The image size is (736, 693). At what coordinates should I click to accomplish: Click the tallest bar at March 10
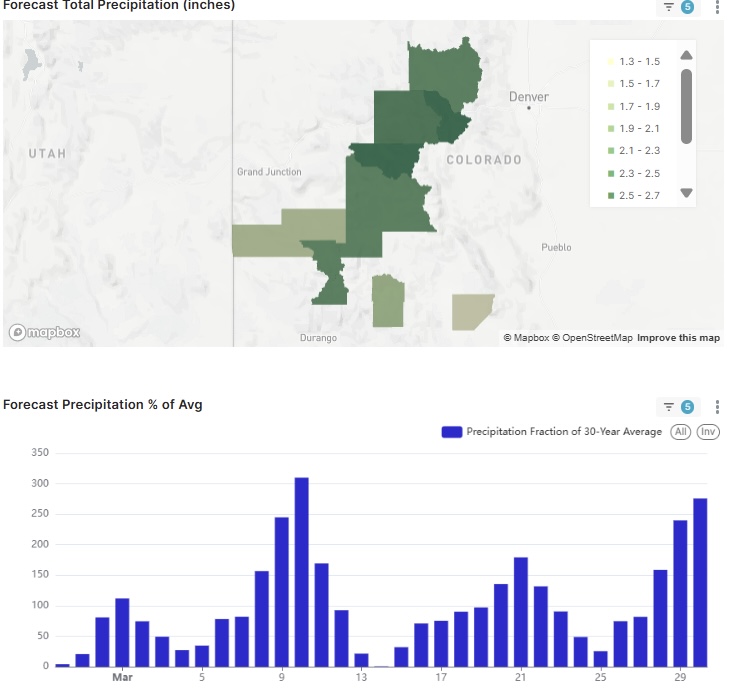click(x=301, y=572)
